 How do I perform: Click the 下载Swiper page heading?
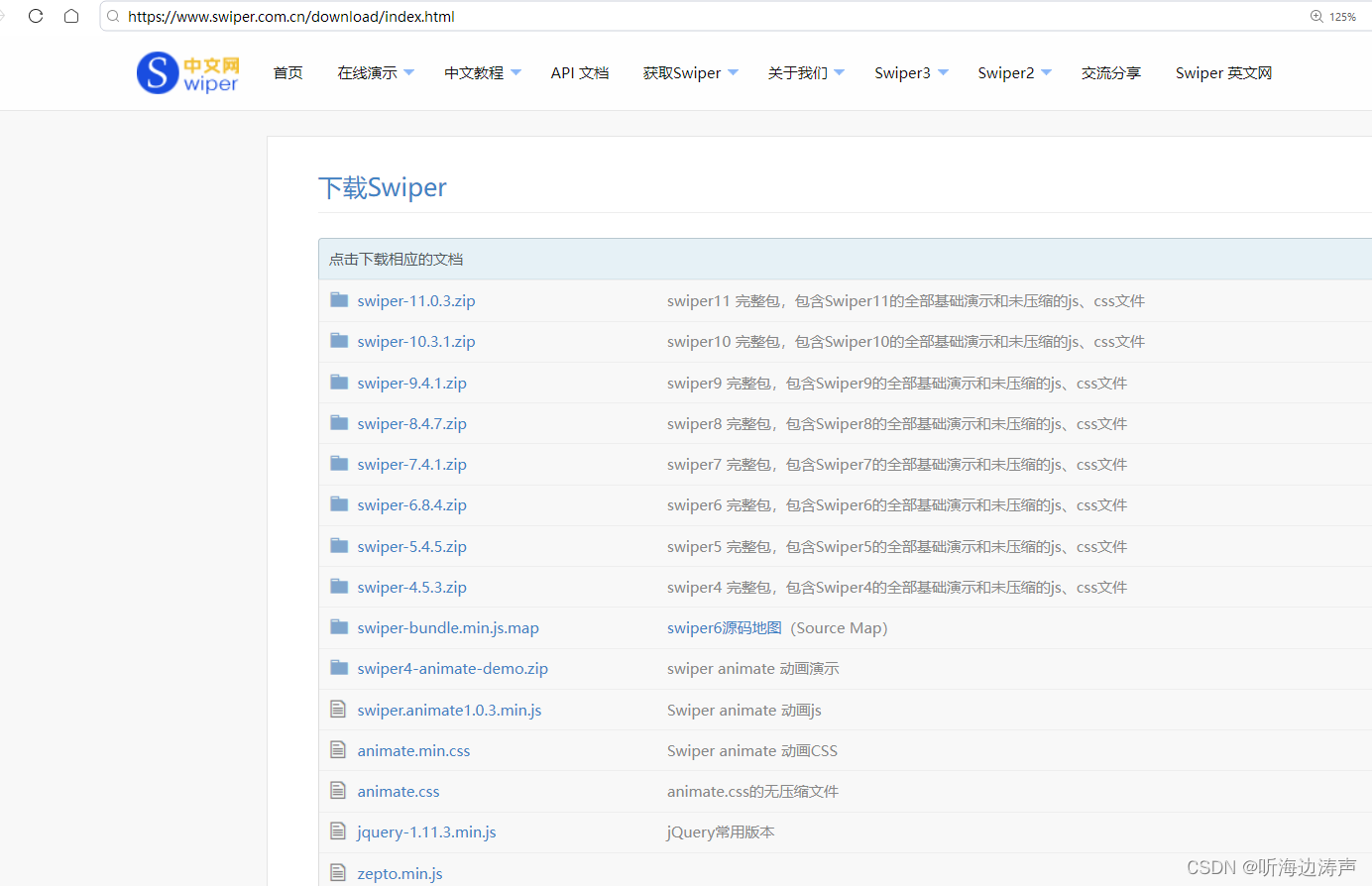click(383, 187)
